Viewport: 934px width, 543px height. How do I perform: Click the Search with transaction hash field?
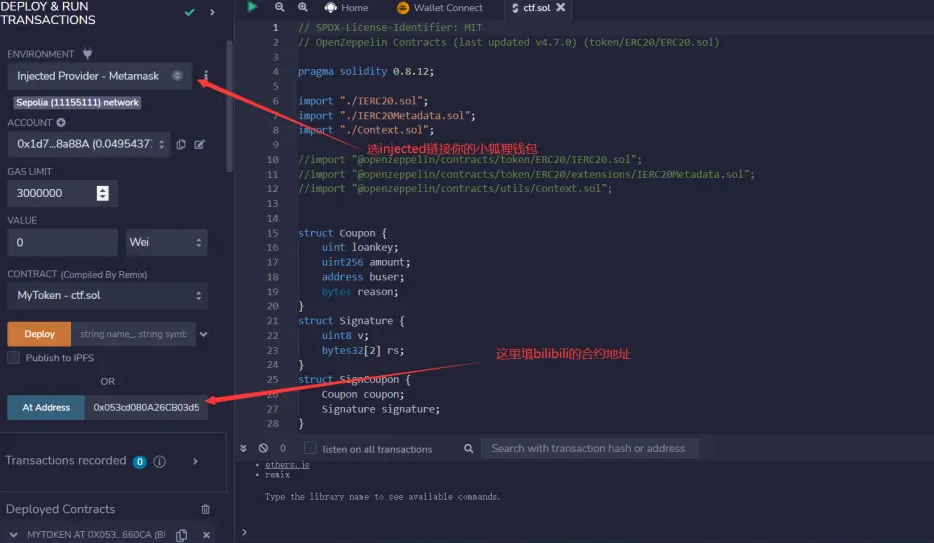[590, 448]
